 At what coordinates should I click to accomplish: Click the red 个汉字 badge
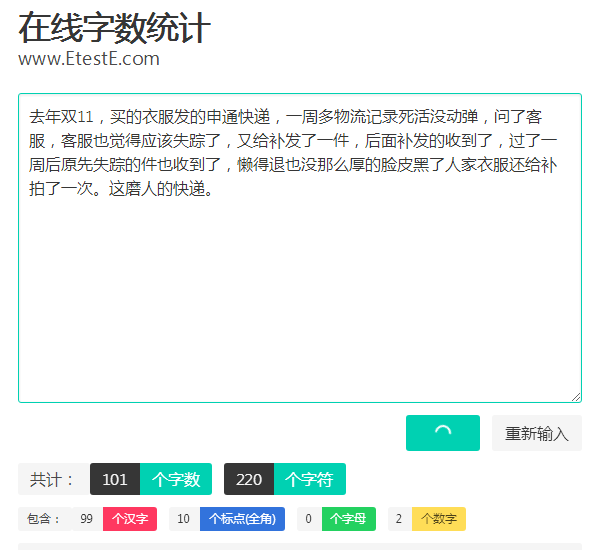tap(130, 519)
